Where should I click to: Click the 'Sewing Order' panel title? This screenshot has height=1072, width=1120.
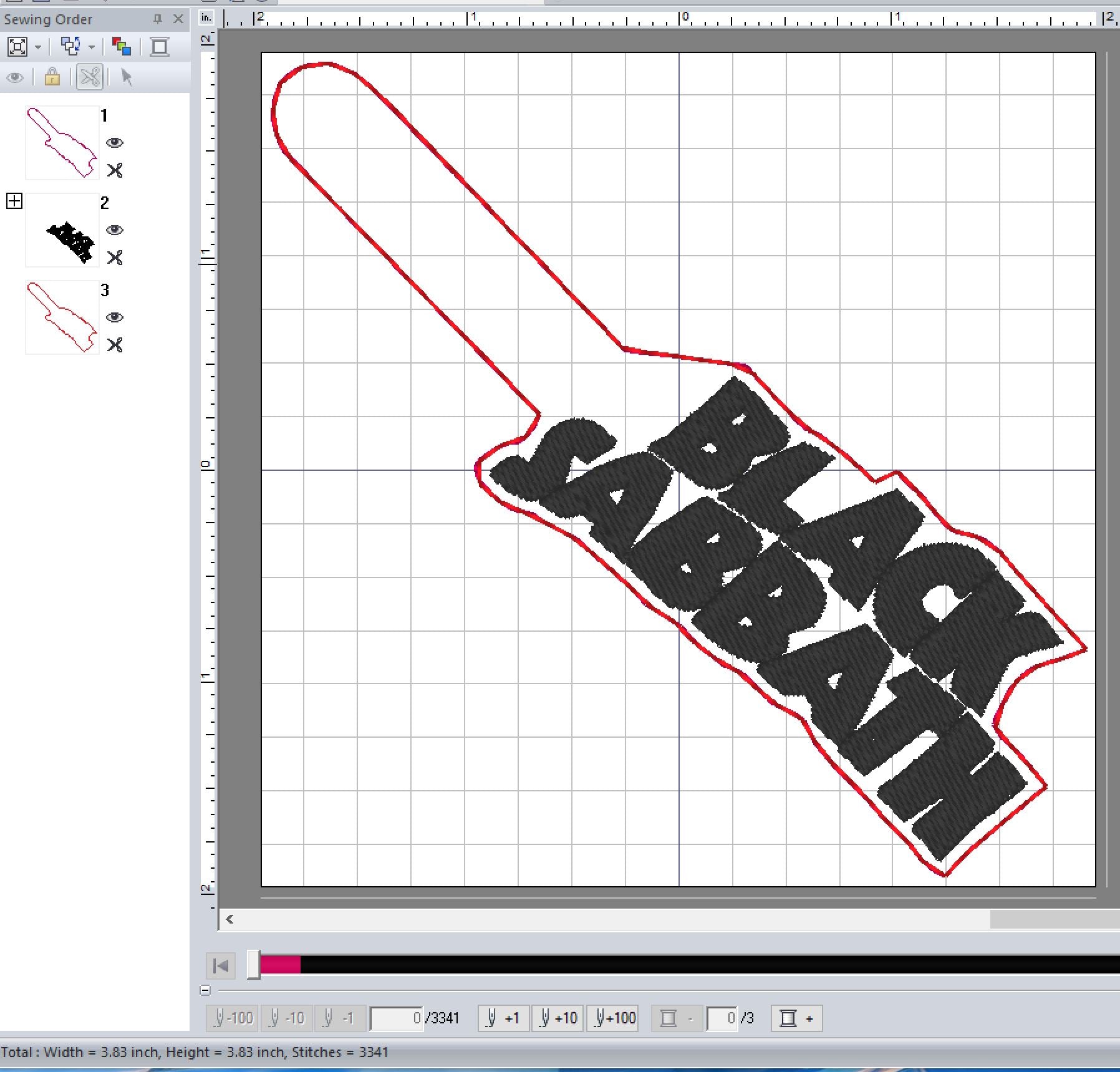(x=48, y=19)
